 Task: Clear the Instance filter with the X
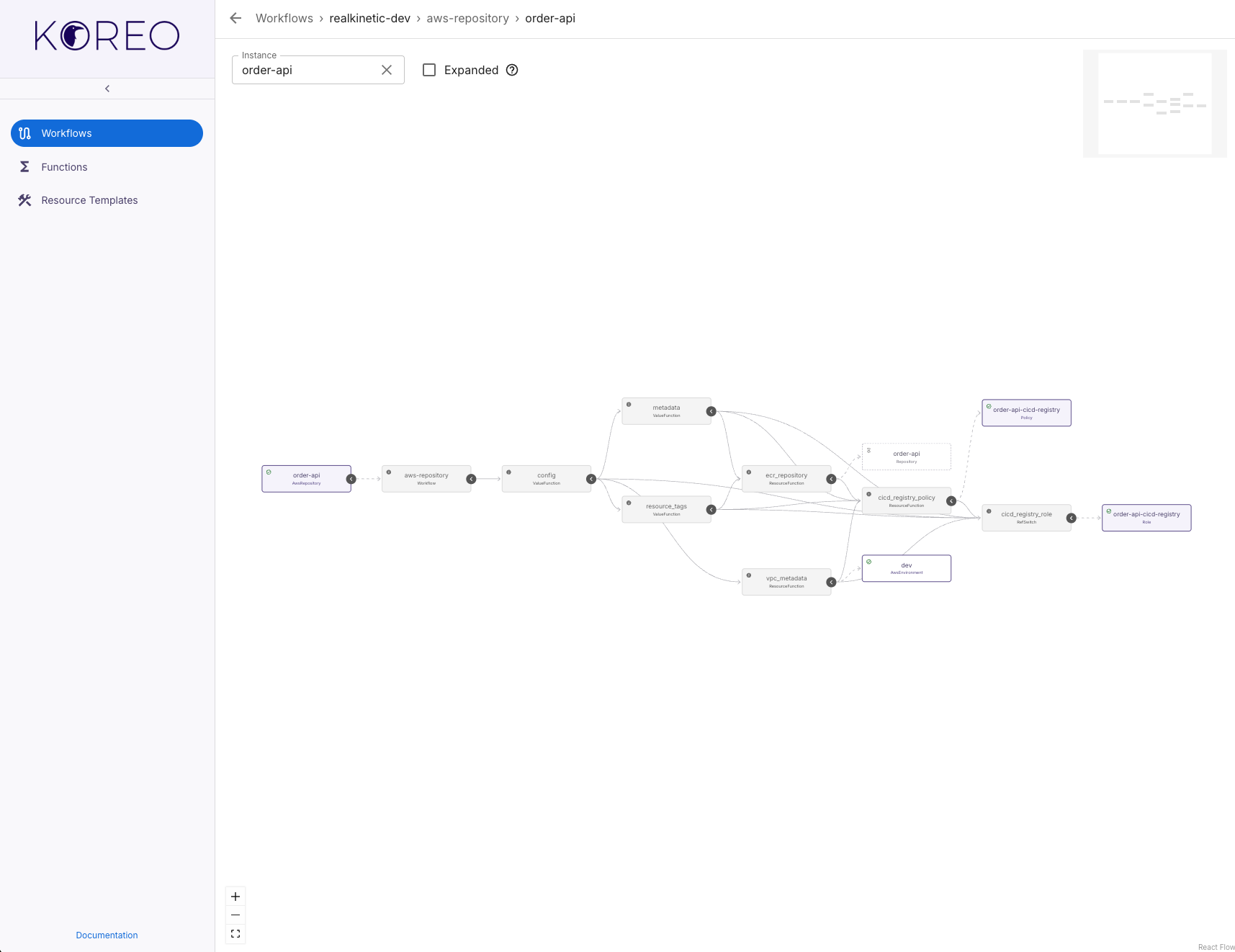pyautogui.click(x=387, y=69)
